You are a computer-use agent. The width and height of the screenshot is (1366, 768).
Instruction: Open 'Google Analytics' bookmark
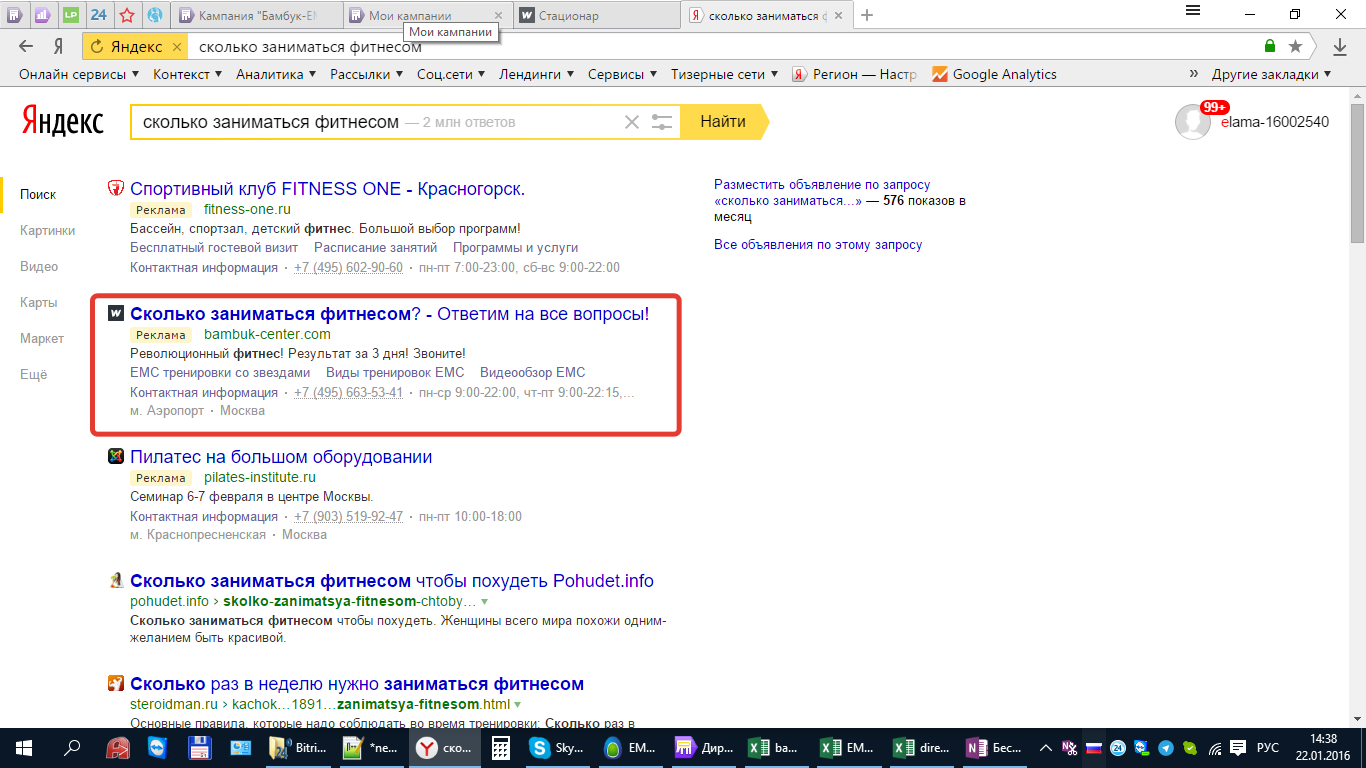point(994,74)
